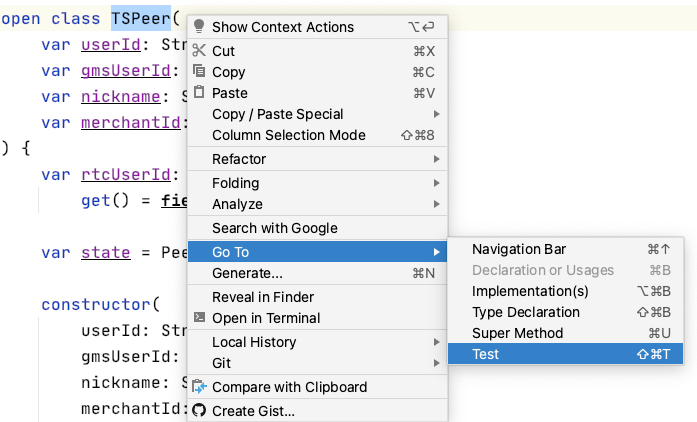Select Type Declaration menu entry
This screenshot has width=697, height=422.
[x=526, y=312]
